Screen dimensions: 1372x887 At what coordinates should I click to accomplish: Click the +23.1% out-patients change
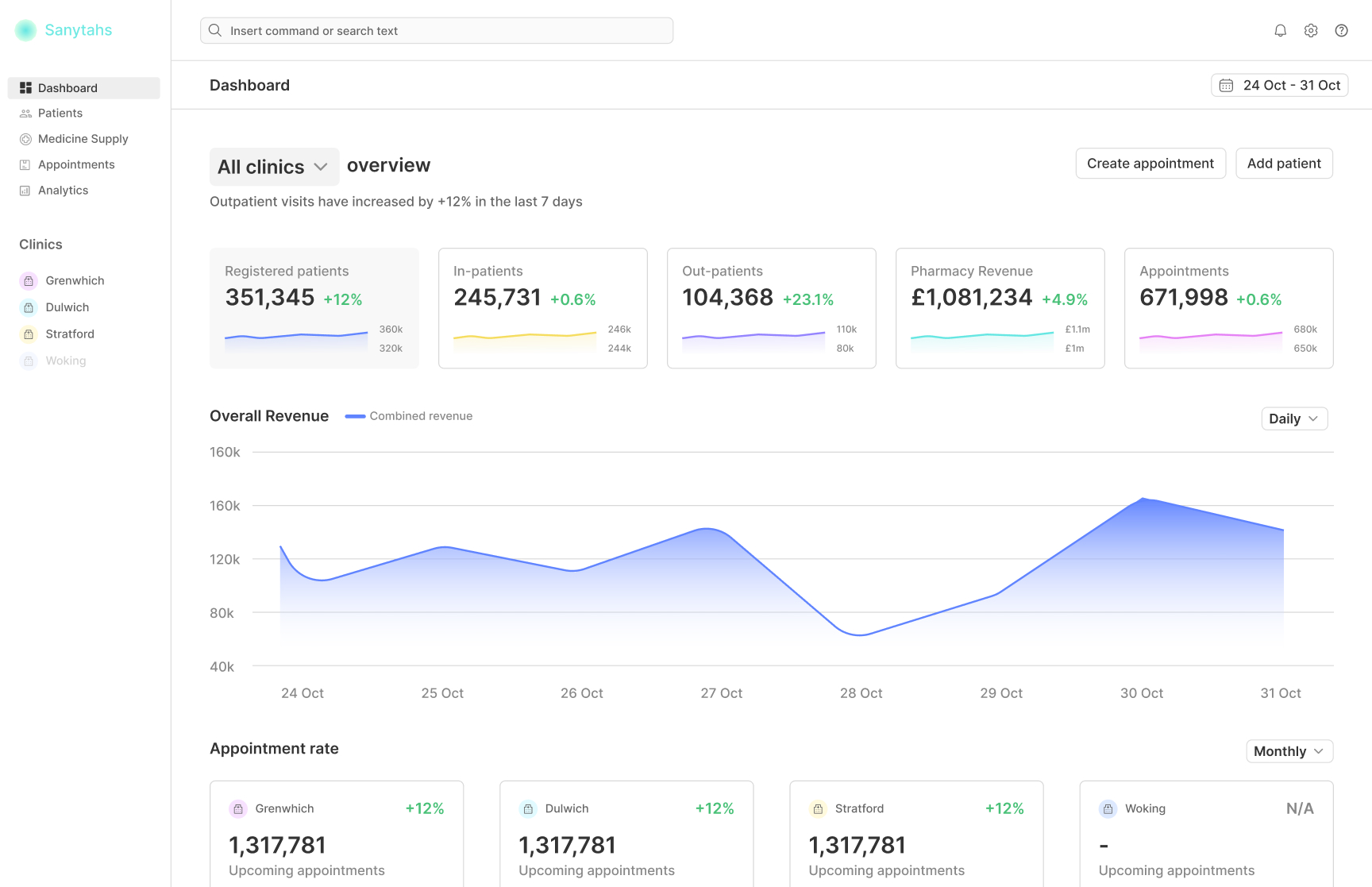pyautogui.click(x=808, y=299)
